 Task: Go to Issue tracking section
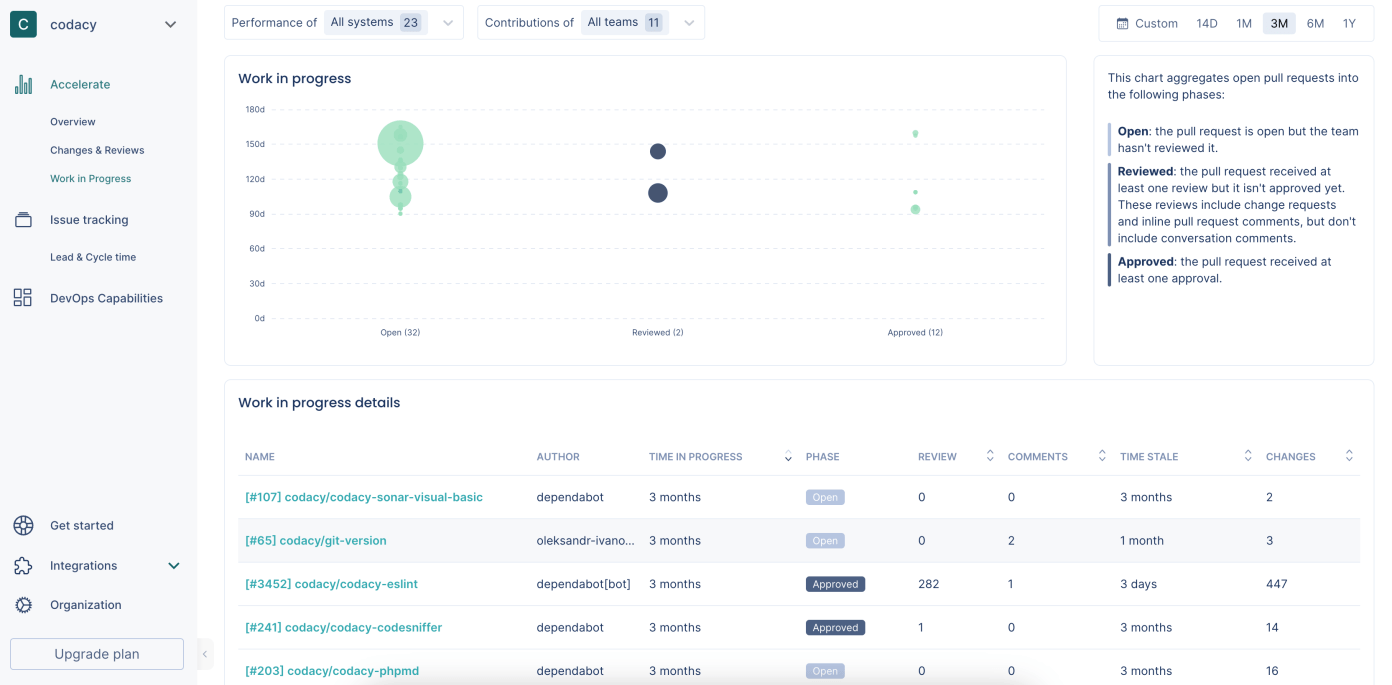[x=89, y=220]
